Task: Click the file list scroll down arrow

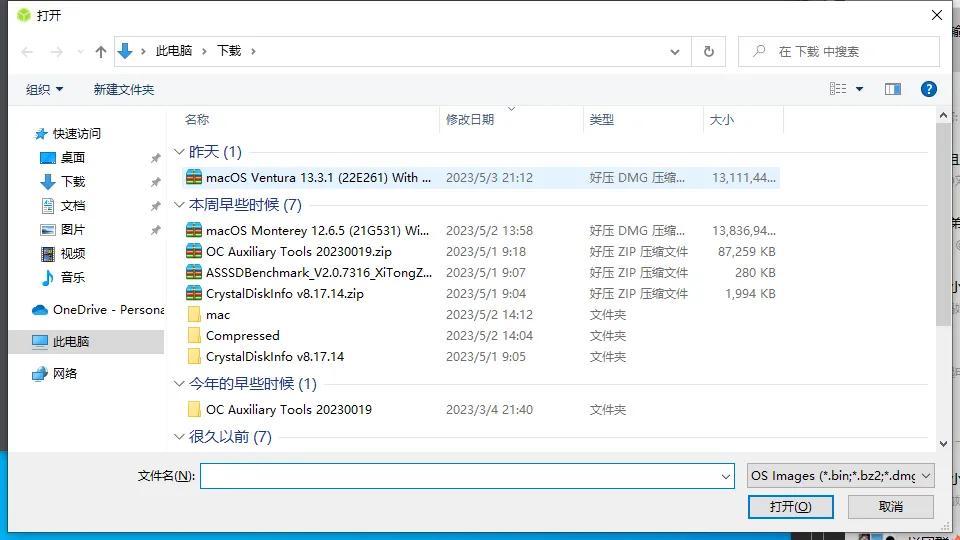Action: tap(943, 444)
